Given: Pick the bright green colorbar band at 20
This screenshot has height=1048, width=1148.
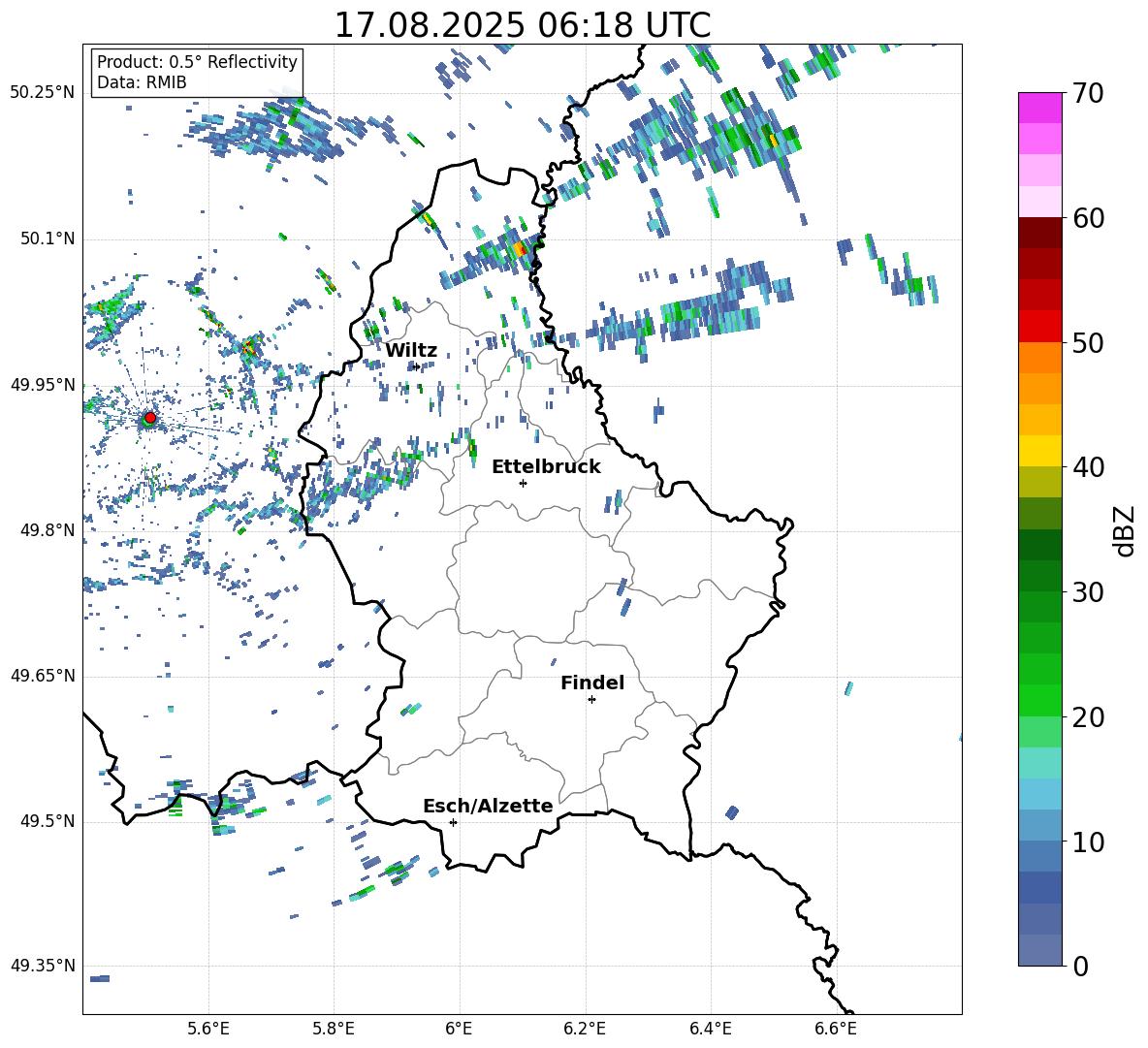Looking at the screenshot, I should click(1039, 700).
